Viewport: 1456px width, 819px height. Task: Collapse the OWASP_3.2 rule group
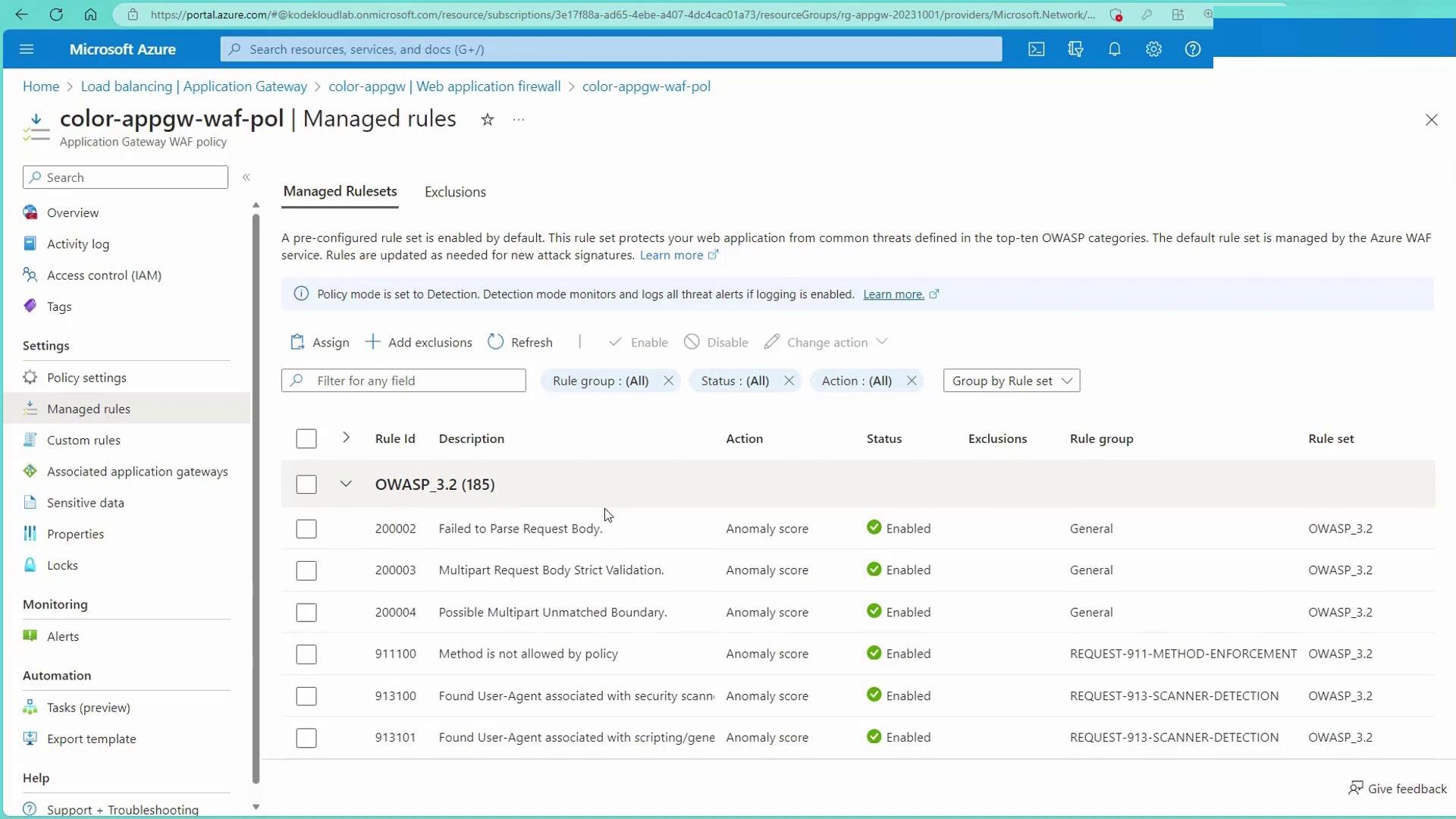pos(346,484)
